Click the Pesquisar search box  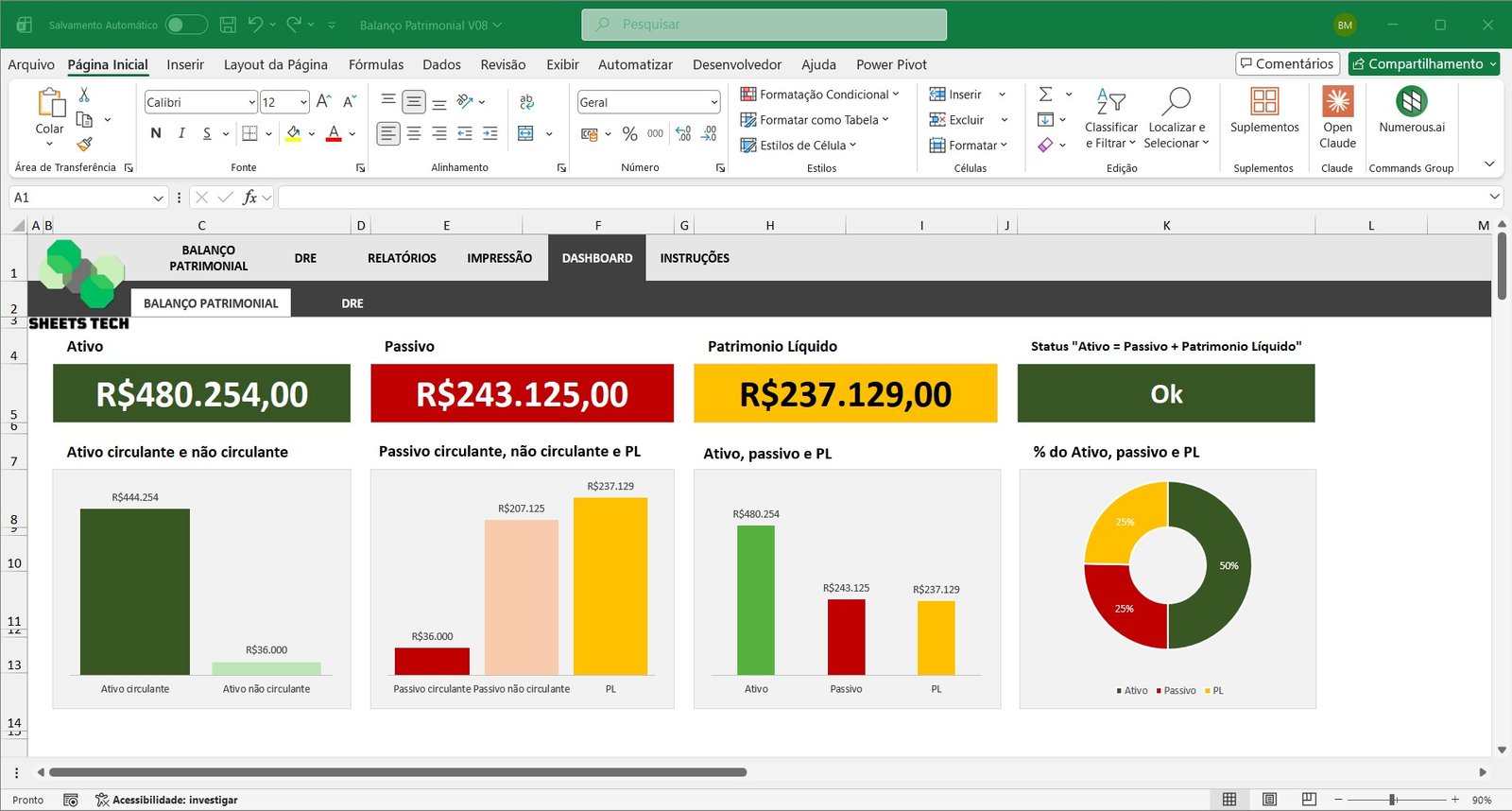[x=764, y=25]
